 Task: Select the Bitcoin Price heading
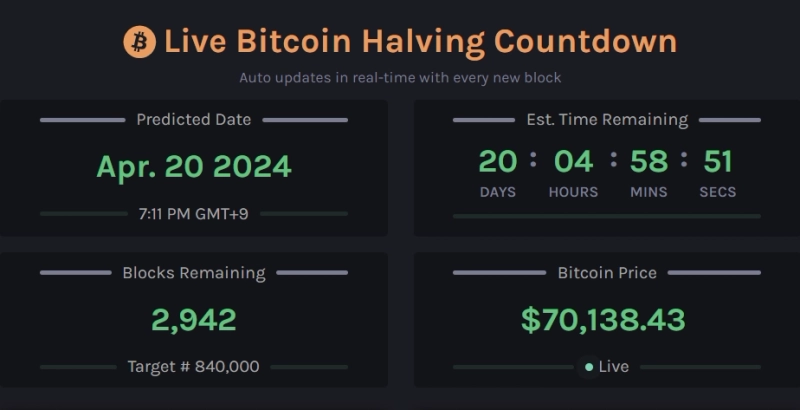(x=607, y=273)
